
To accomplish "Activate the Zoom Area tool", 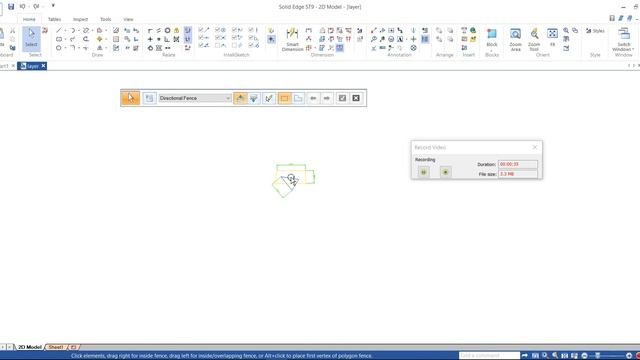I will [516, 40].
